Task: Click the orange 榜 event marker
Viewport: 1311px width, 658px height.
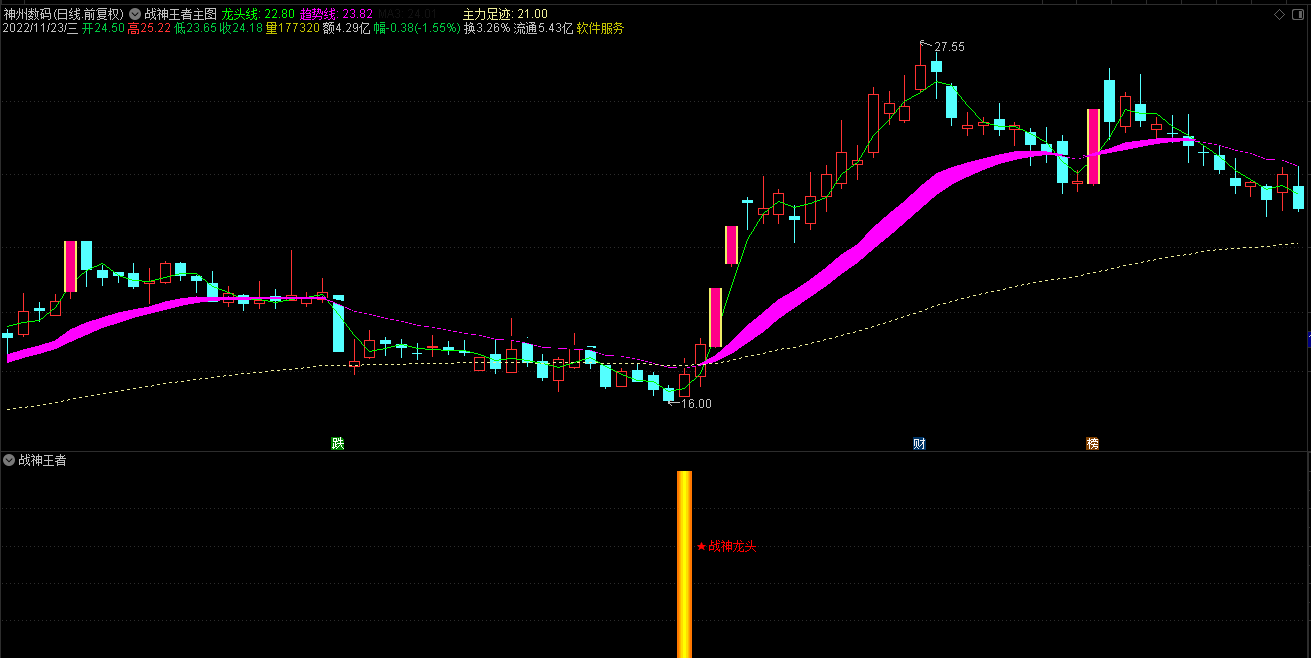Action: 1093,443
